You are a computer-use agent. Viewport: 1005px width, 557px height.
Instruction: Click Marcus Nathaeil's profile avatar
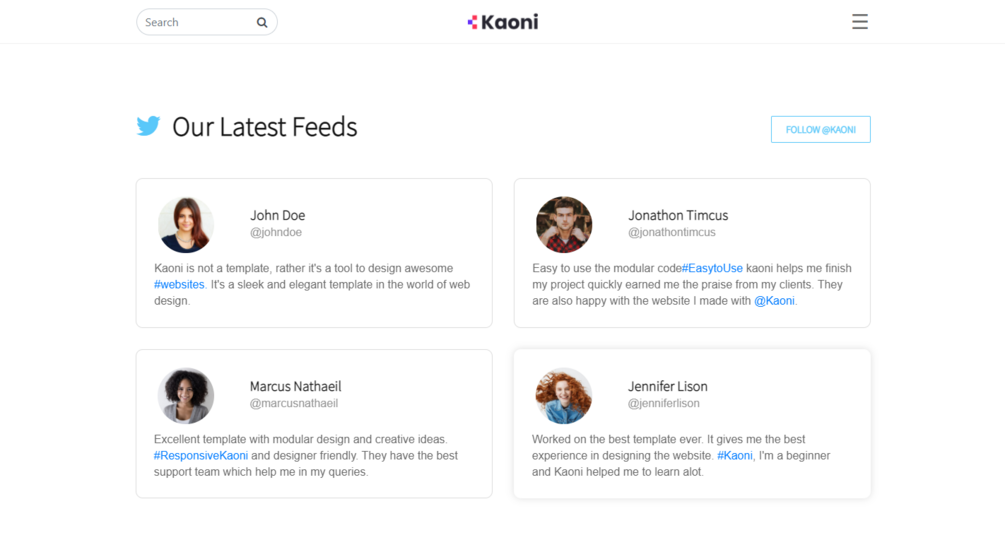pos(186,396)
